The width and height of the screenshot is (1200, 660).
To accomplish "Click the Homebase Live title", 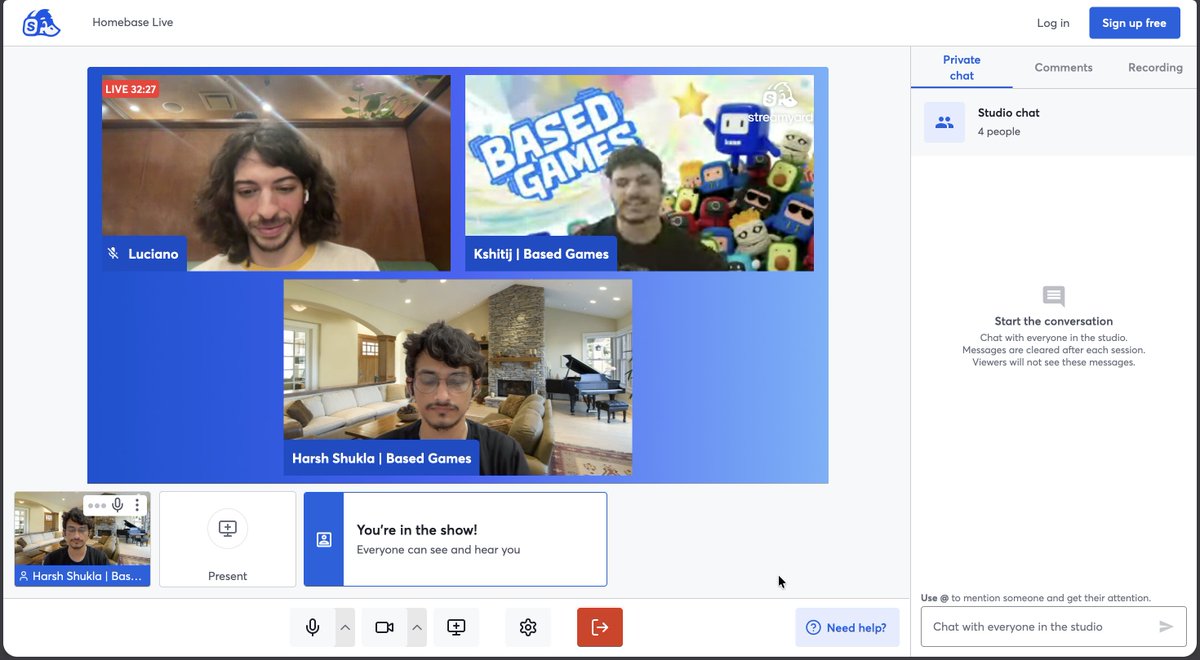I will pyautogui.click(x=133, y=22).
